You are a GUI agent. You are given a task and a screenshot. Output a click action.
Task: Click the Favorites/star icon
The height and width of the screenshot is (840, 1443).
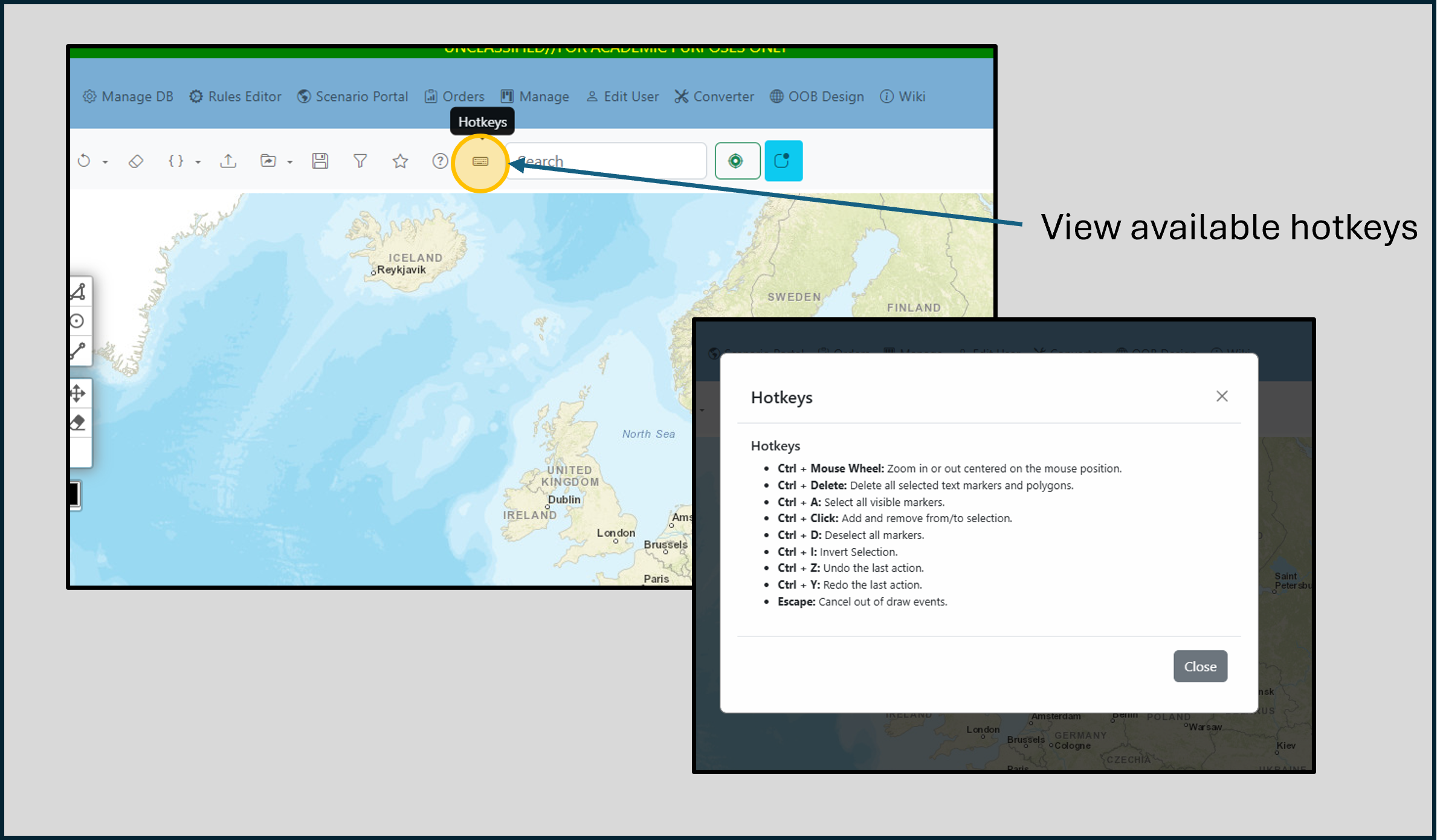400,160
